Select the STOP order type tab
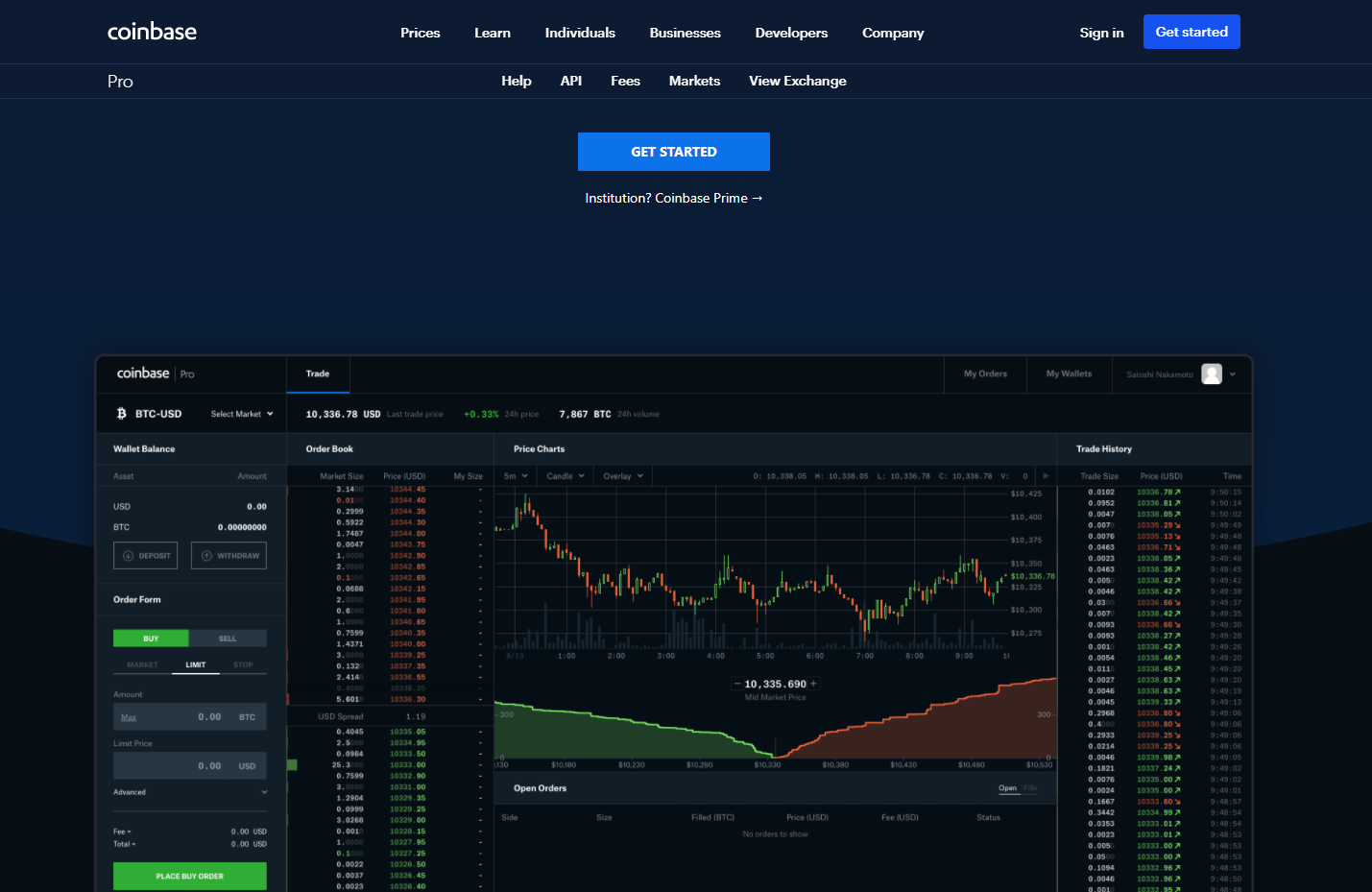Viewport: 1372px width, 892px height. pyautogui.click(x=243, y=664)
